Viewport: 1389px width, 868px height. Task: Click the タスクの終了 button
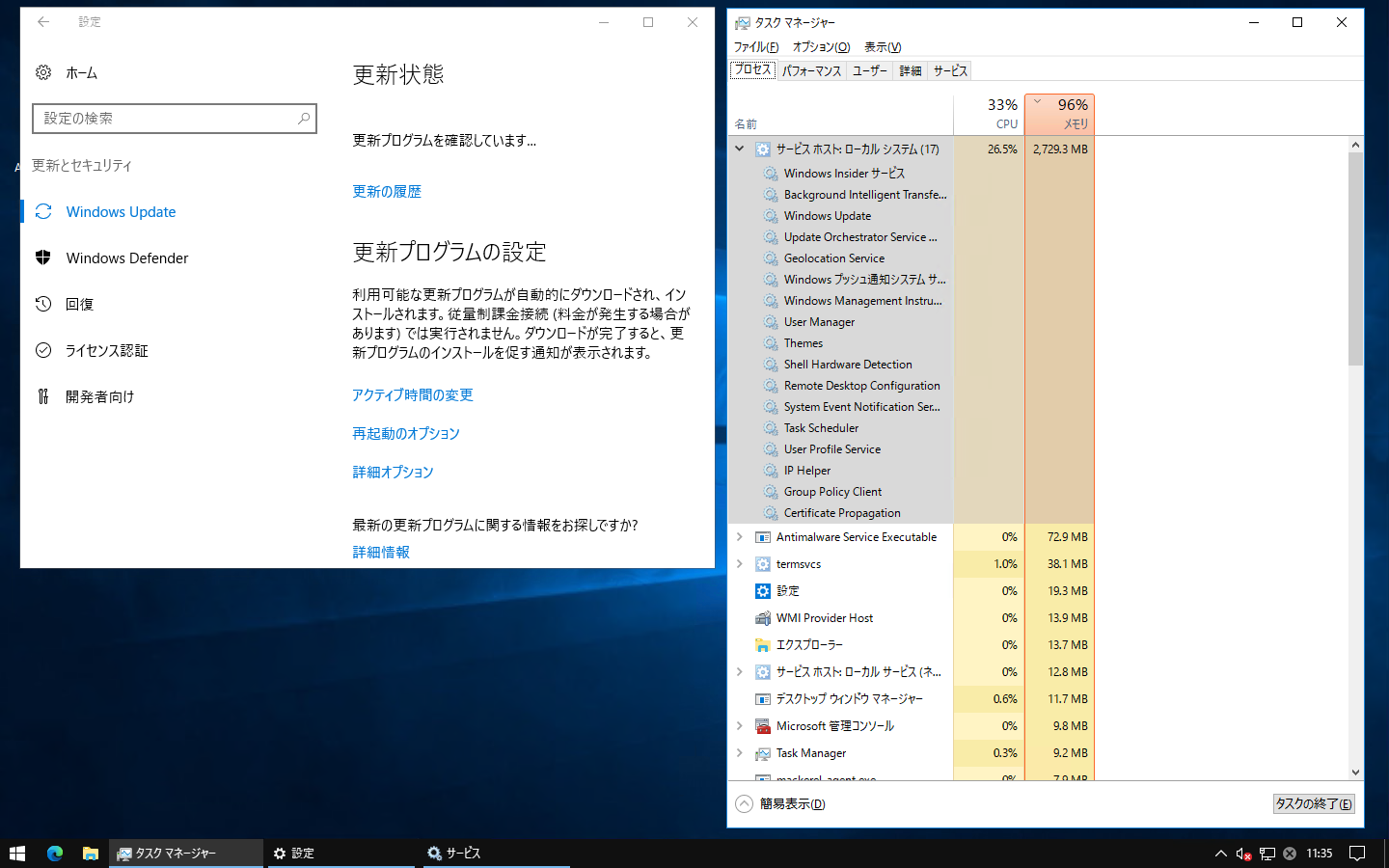[1314, 804]
